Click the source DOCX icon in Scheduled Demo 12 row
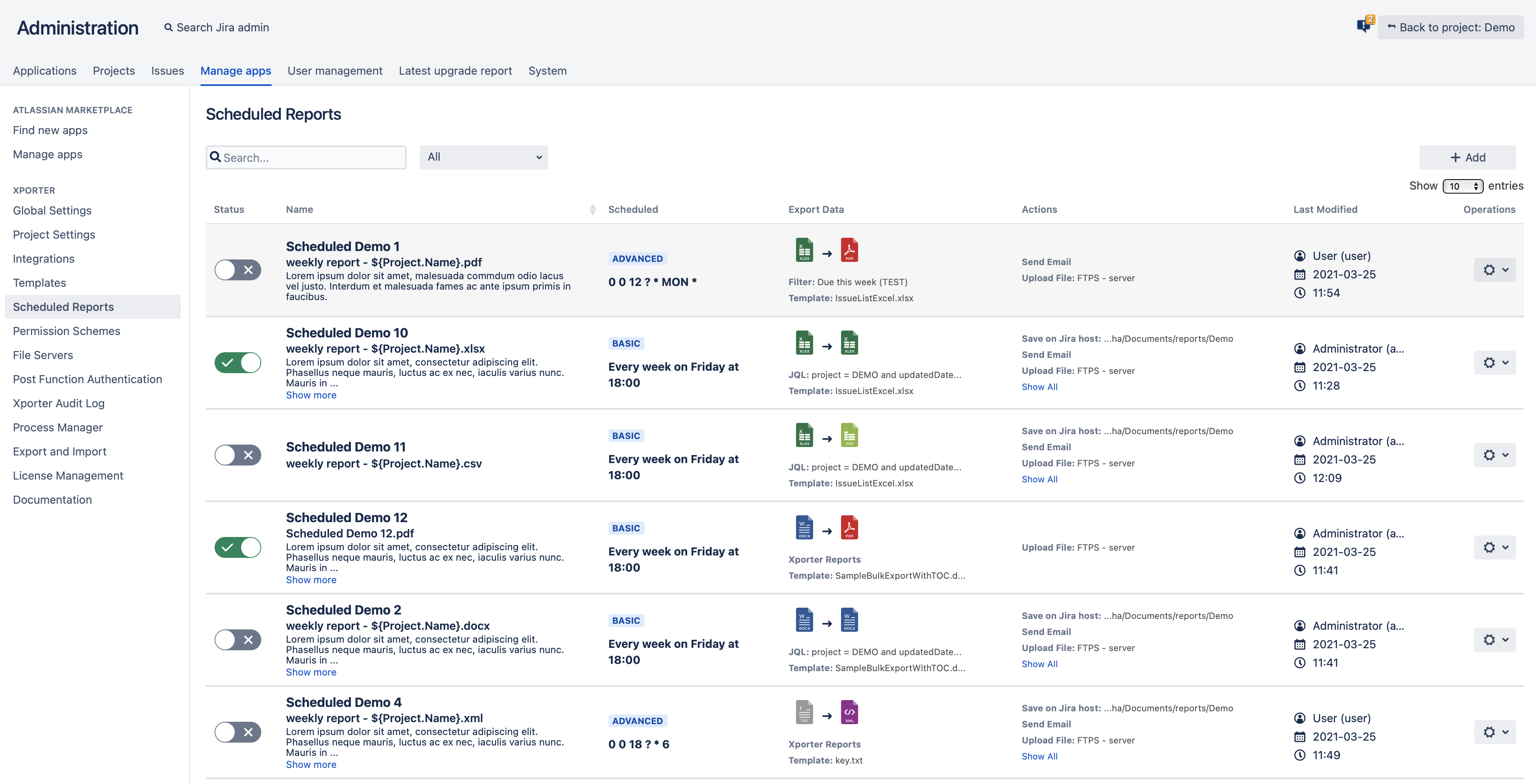This screenshot has height=784, width=1536. [804, 528]
